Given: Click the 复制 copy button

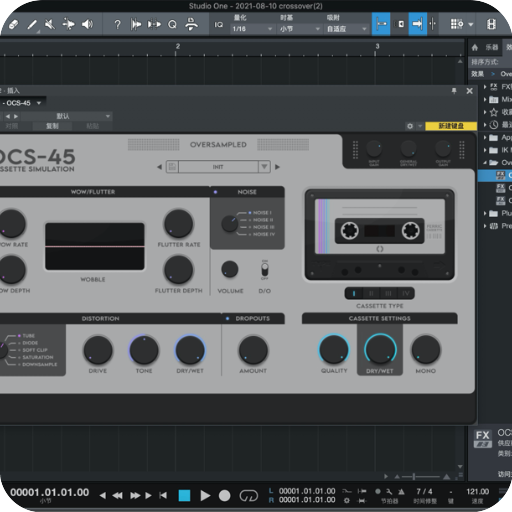Looking at the screenshot, I should tap(52, 126).
